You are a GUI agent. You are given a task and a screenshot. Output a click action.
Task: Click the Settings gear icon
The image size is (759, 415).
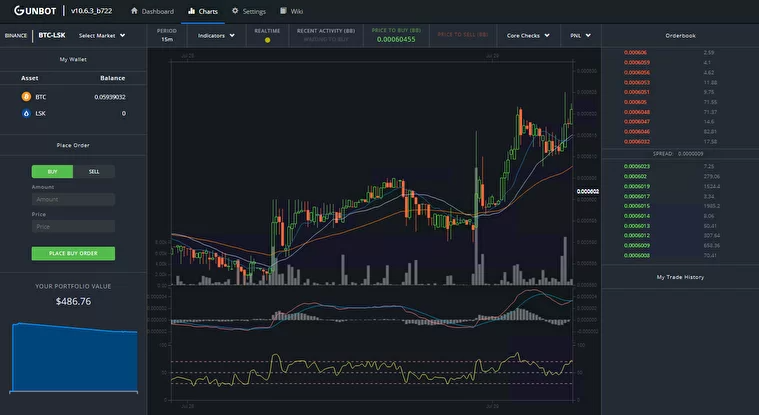point(235,11)
